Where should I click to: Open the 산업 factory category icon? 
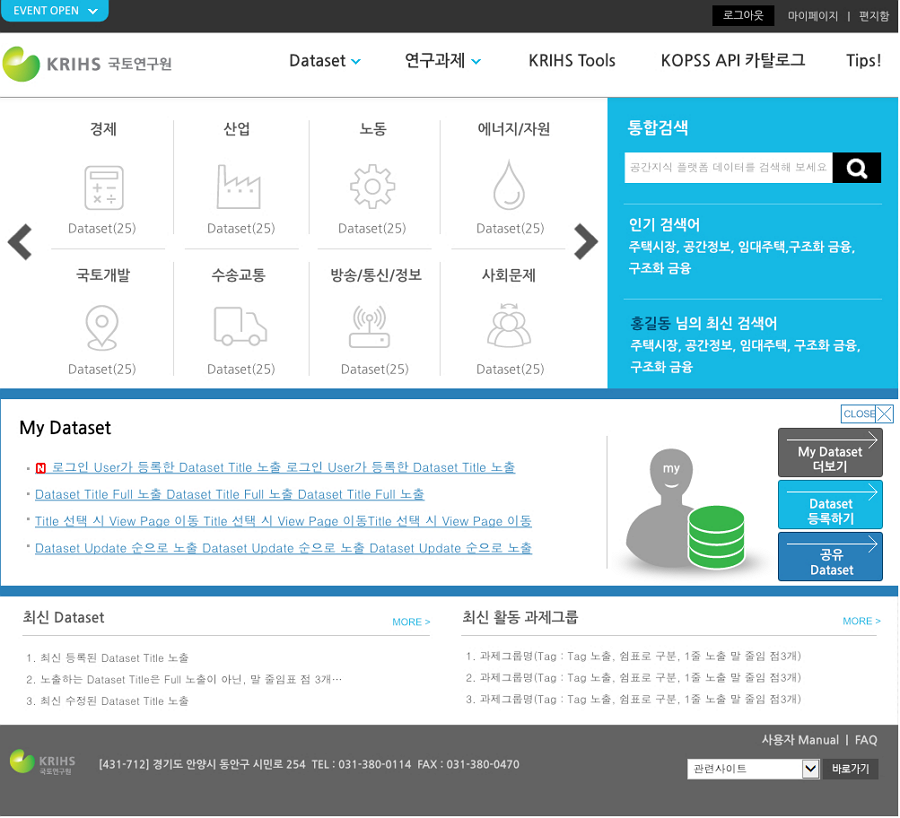pos(239,186)
